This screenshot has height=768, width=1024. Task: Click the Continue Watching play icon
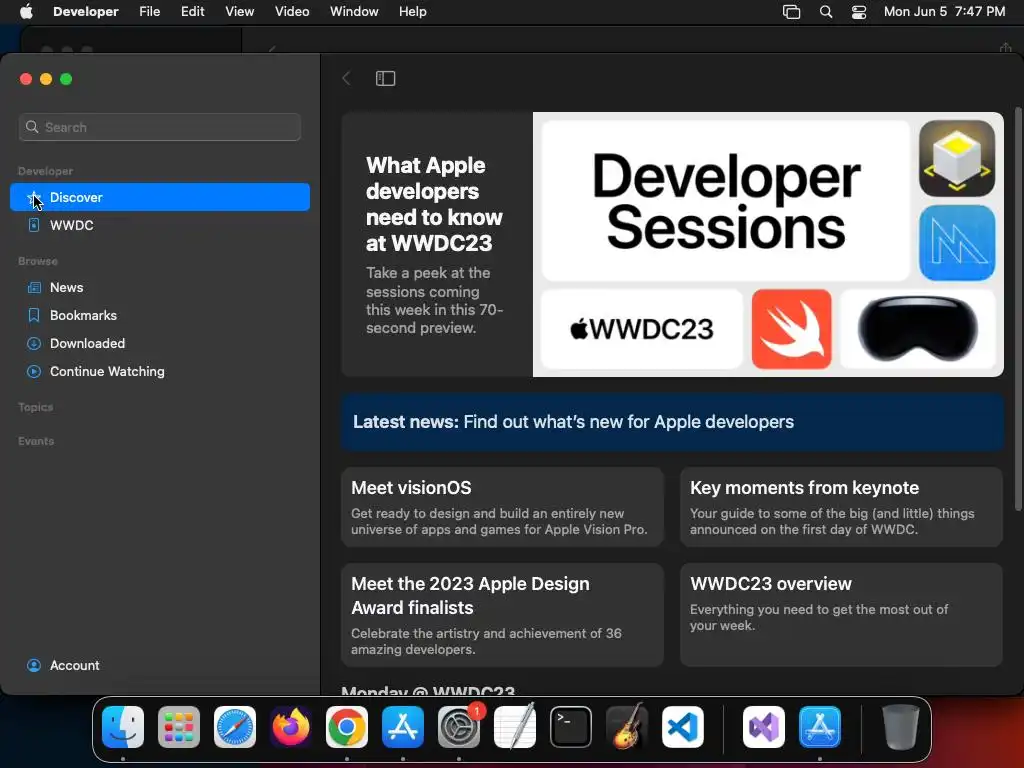[34, 372]
